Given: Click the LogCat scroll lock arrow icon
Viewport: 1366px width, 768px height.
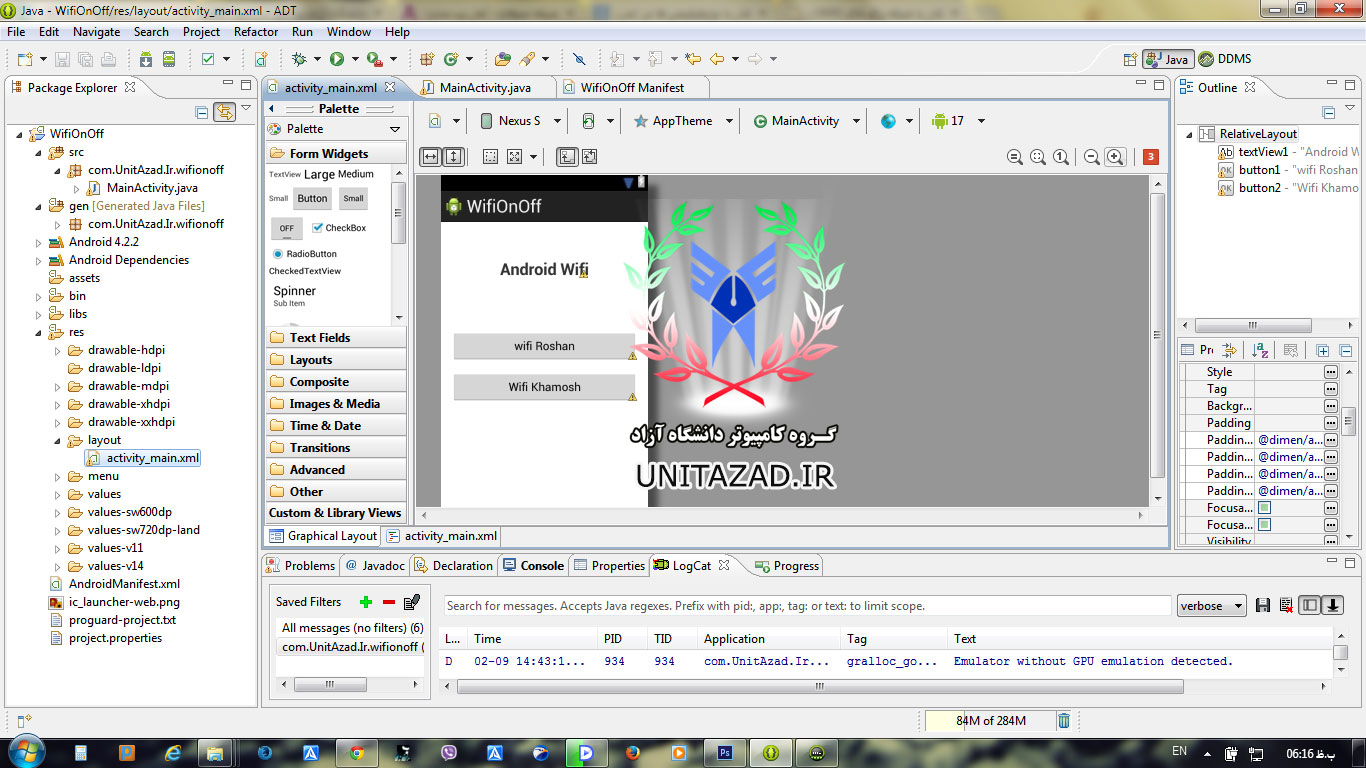Looking at the screenshot, I should click(1333, 605).
